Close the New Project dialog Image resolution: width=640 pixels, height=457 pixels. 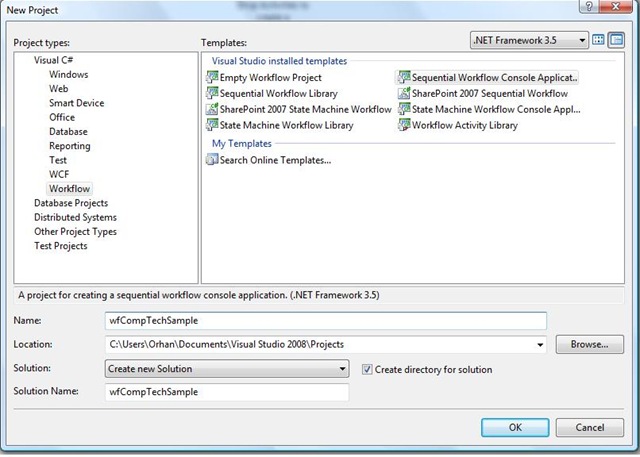point(616,6)
